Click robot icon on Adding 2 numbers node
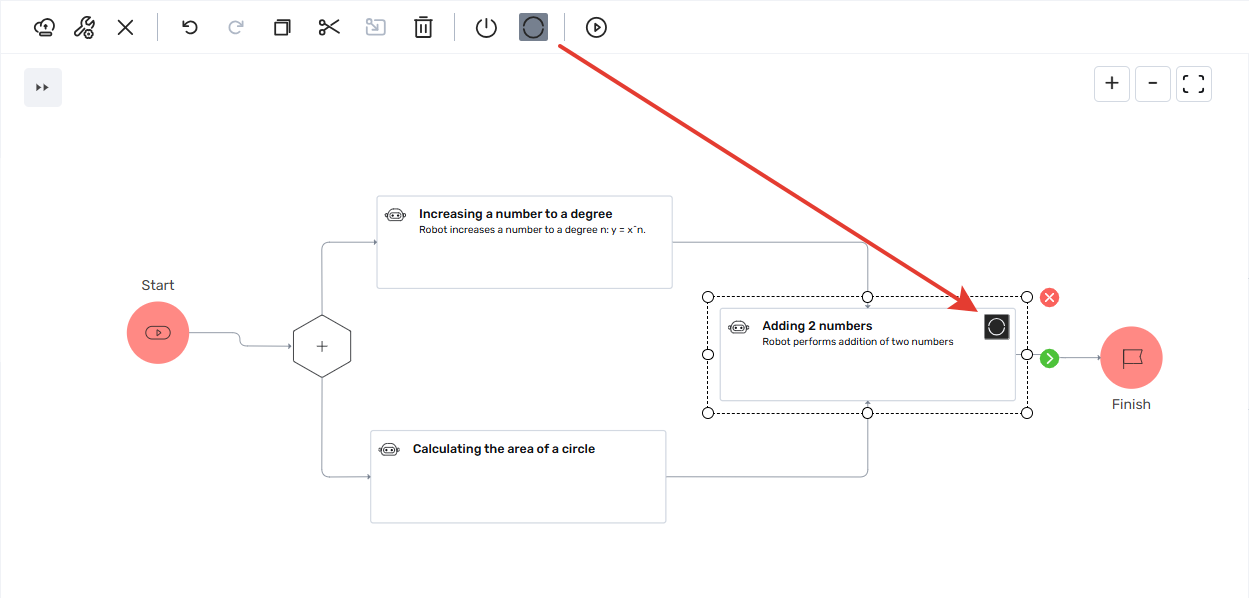 pyautogui.click(x=739, y=326)
